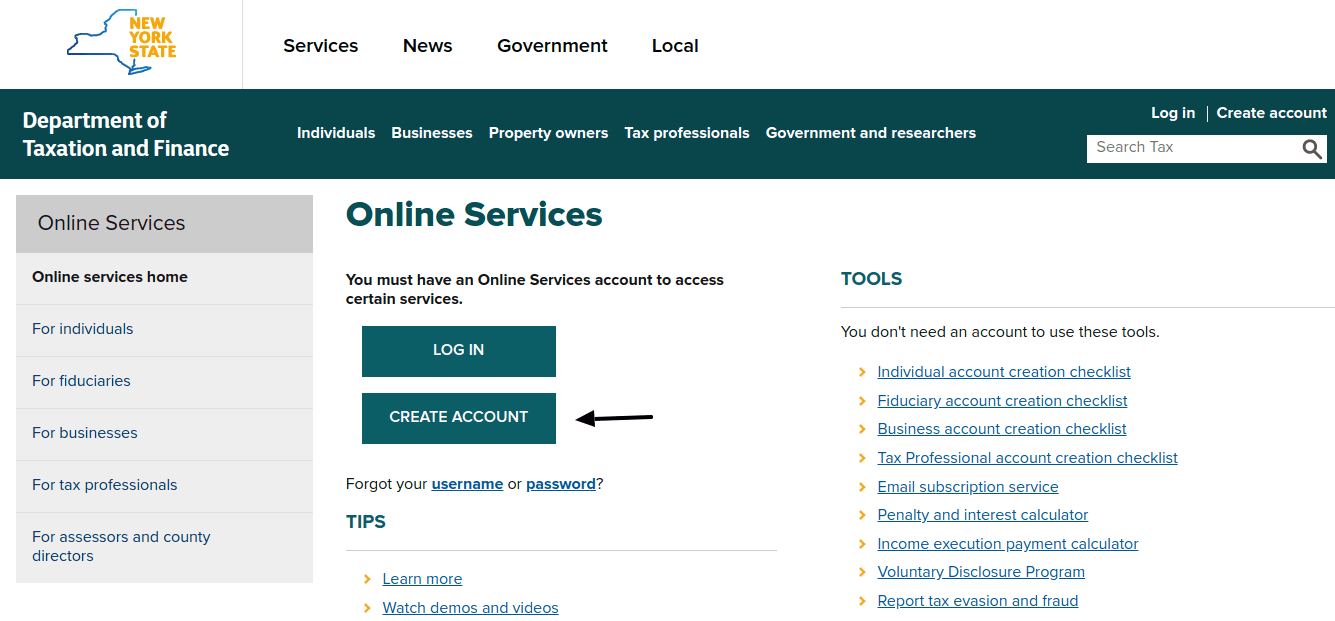
Task: Click the New York State logo
Action: [121, 44]
